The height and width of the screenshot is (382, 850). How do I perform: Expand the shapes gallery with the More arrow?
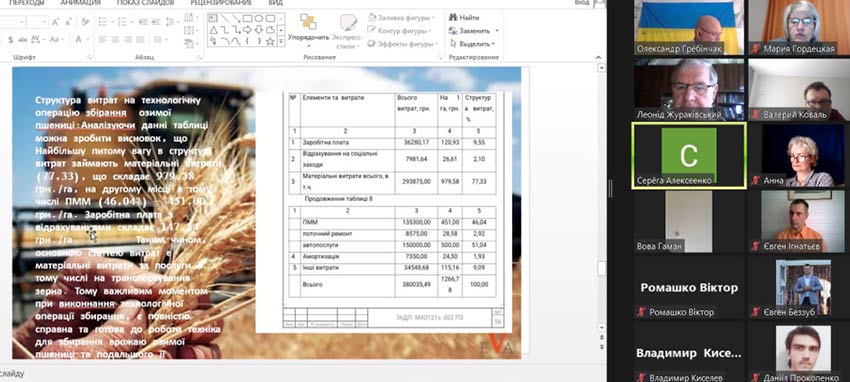(x=281, y=41)
